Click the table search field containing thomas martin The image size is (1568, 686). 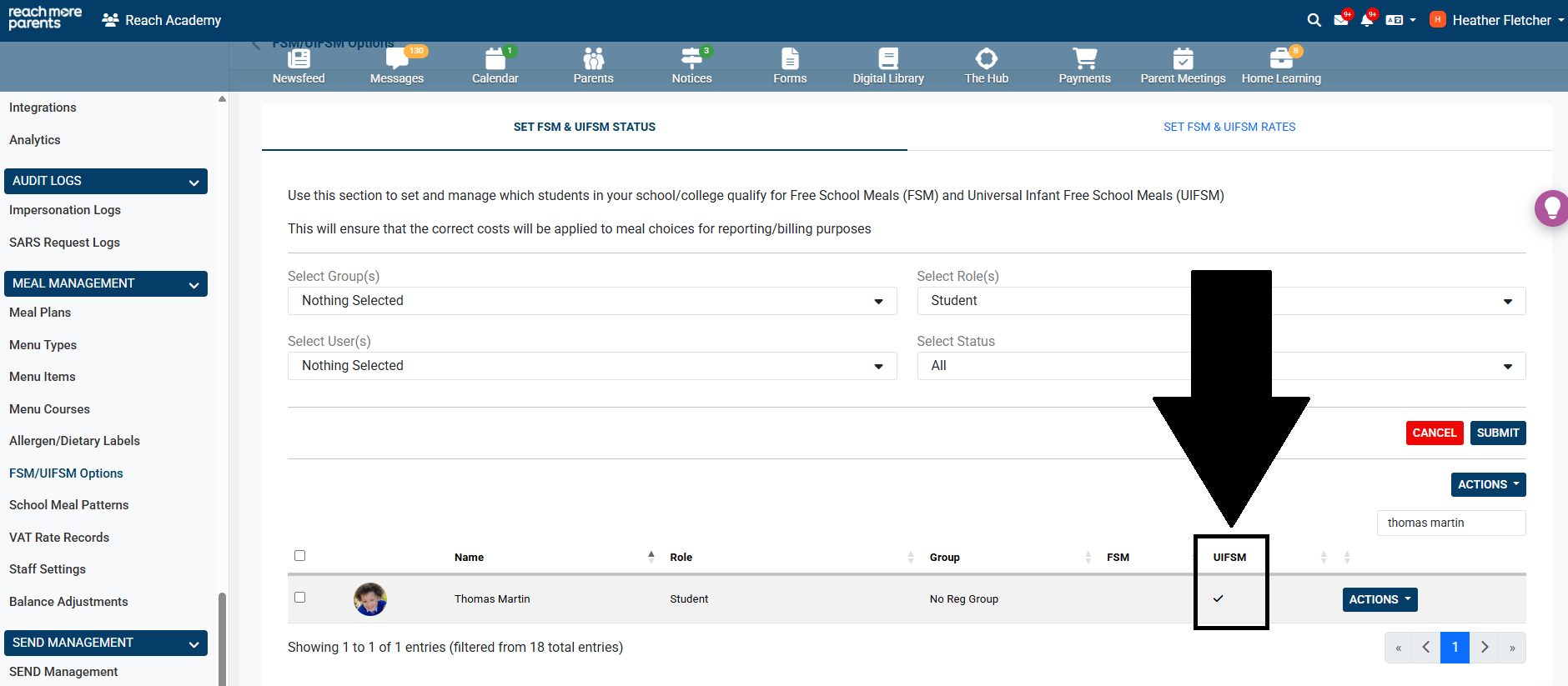coord(1450,523)
